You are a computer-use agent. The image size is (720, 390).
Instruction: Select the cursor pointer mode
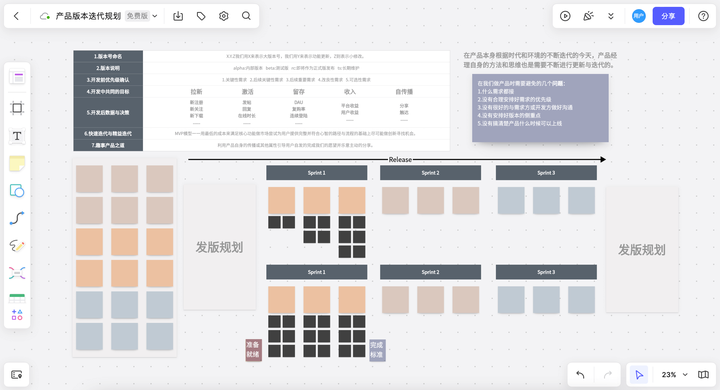pyautogui.click(x=639, y=375)
